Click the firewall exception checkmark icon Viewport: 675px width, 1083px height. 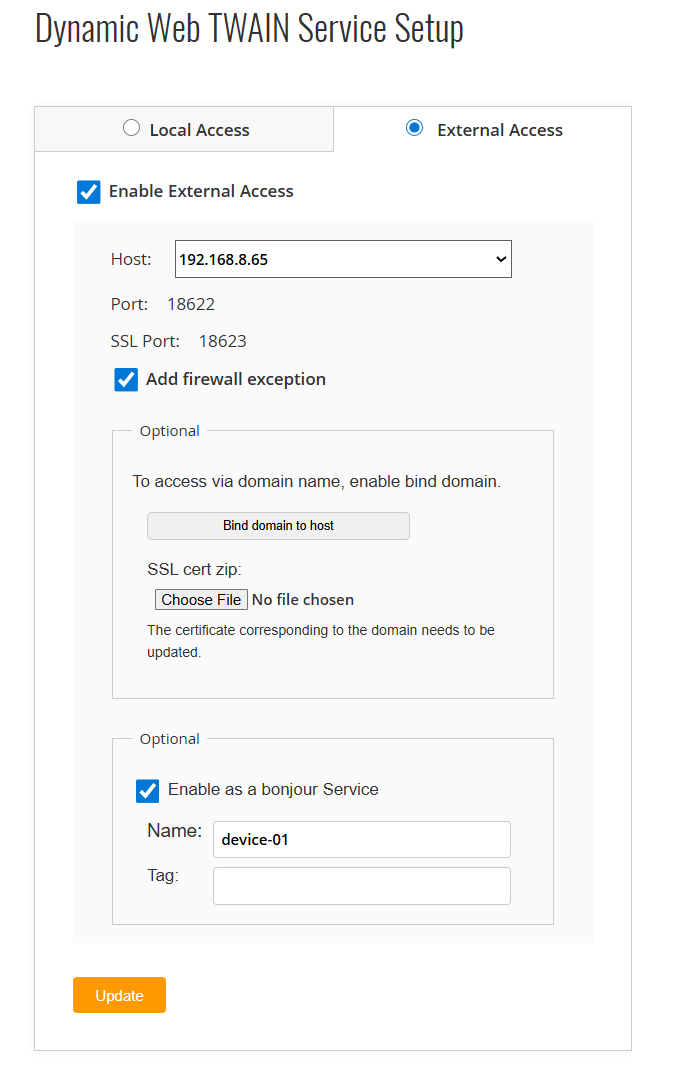125,379
